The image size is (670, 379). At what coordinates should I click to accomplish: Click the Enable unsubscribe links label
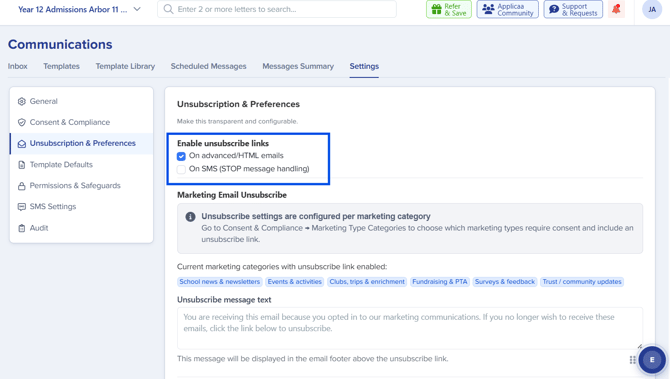click(x=223, y=144)
